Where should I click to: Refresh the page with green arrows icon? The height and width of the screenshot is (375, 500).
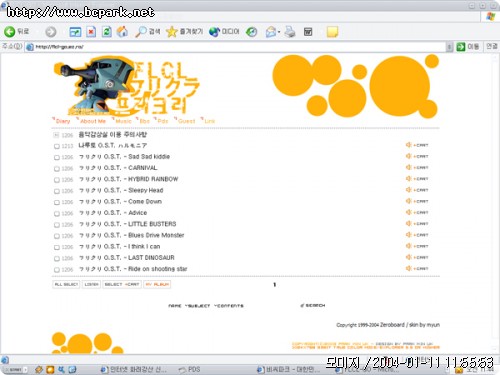point(107,32)
